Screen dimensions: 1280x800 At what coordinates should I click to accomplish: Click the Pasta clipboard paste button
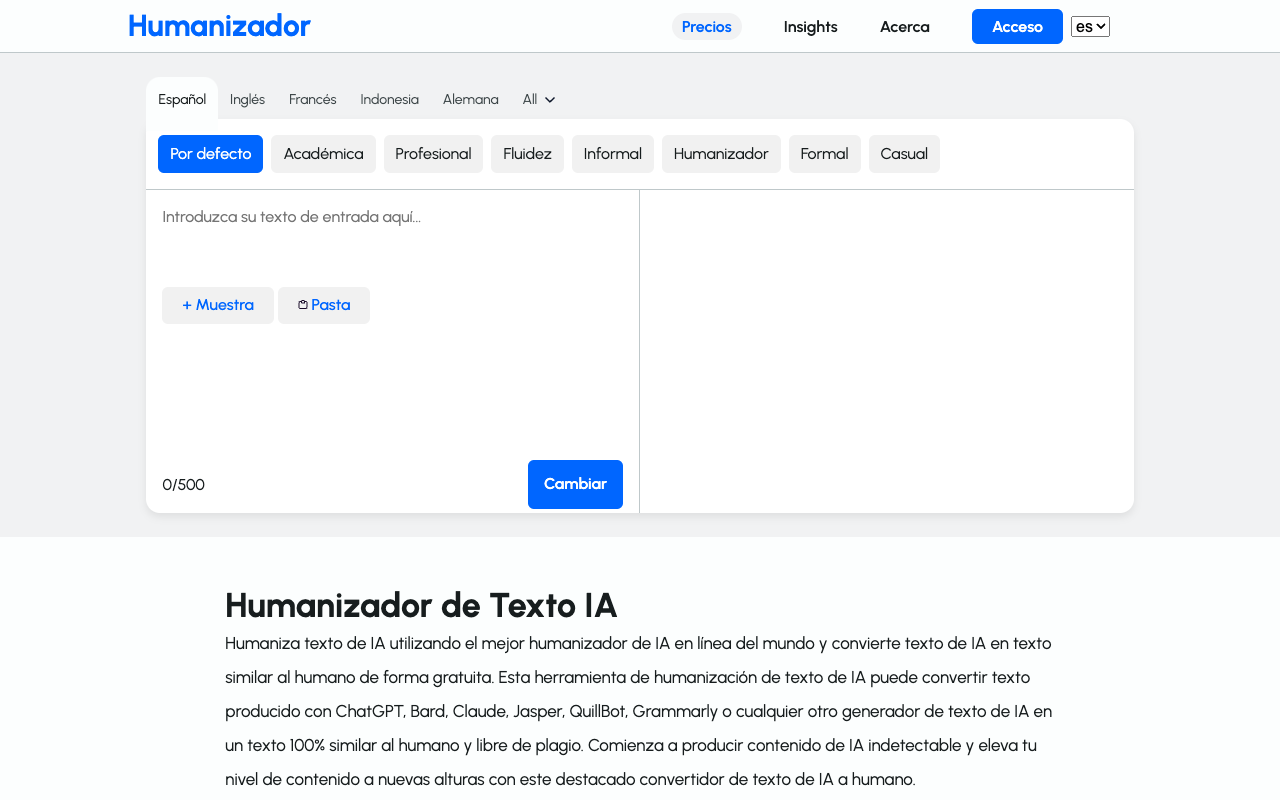pos(324,305)
